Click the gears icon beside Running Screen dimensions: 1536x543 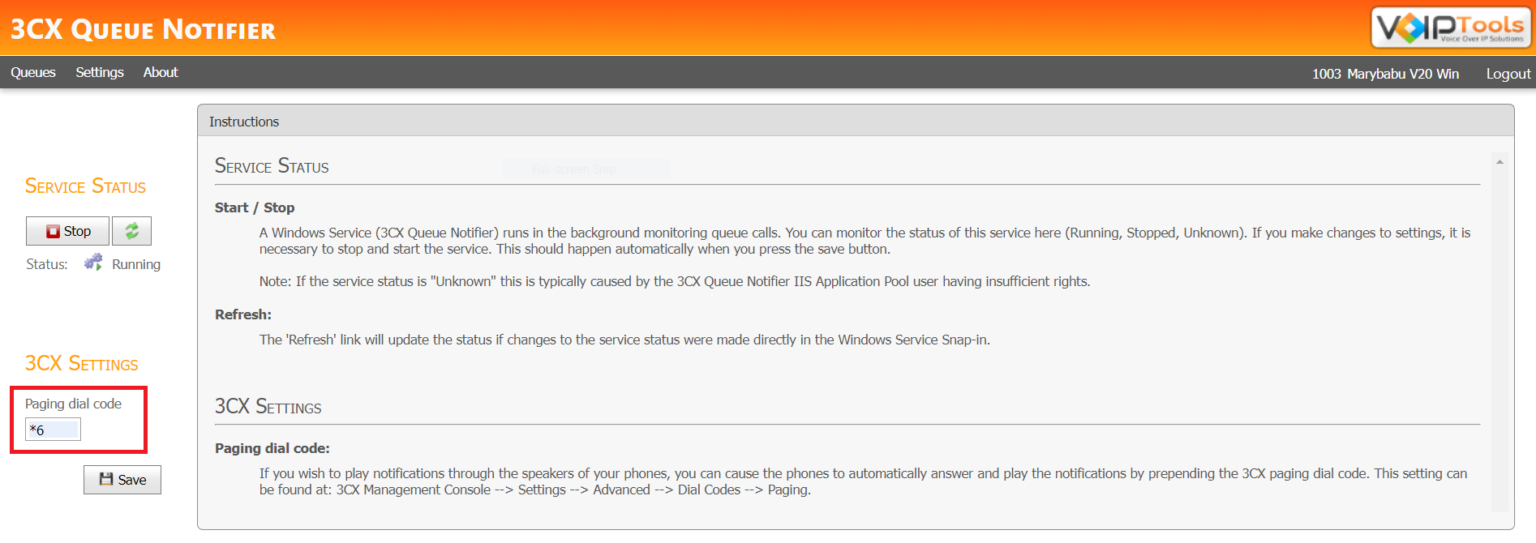click(x=93, y=264)
